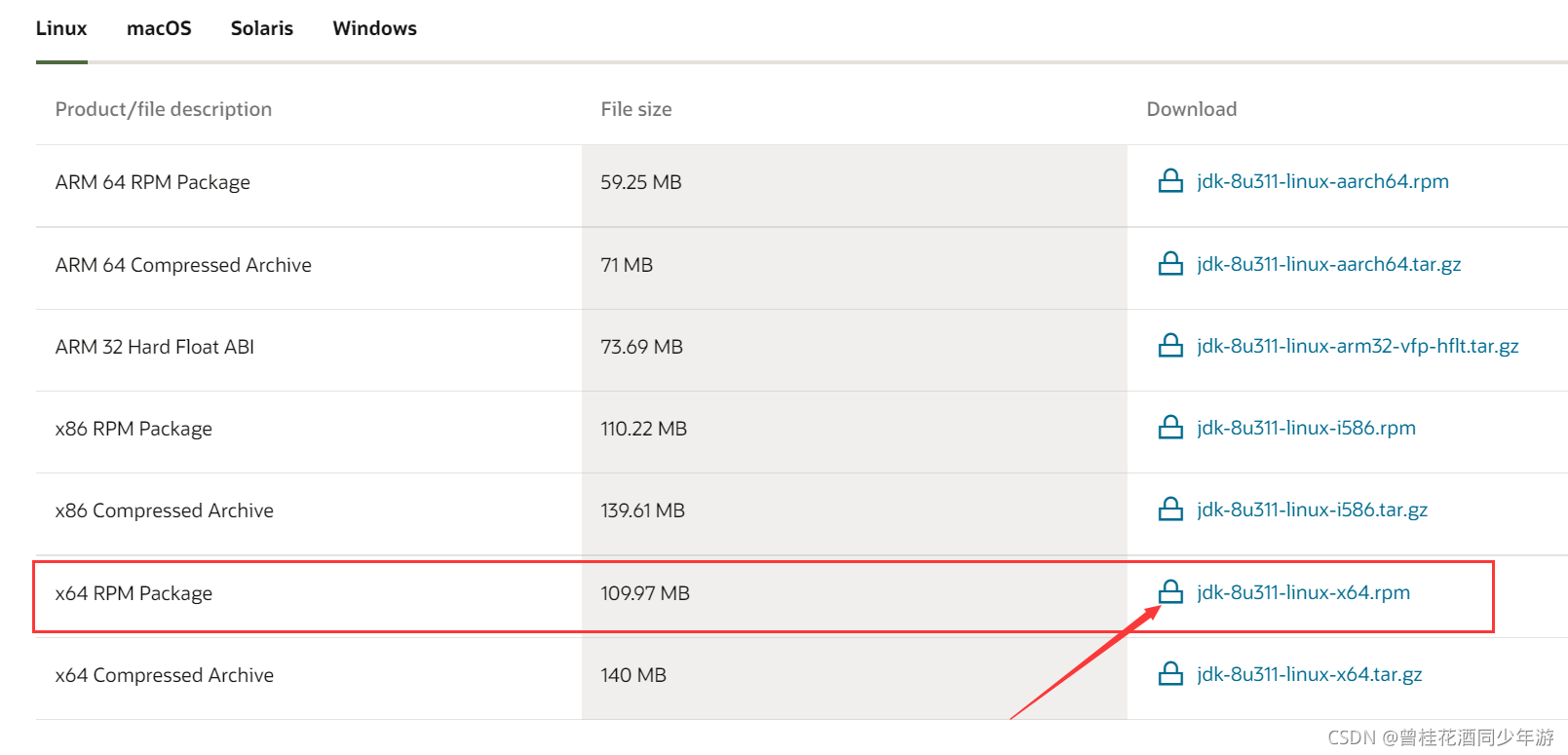Download jdk-8u311-linux-i586.tar.gz link
1568x755 pixels.
[1312, 510]
